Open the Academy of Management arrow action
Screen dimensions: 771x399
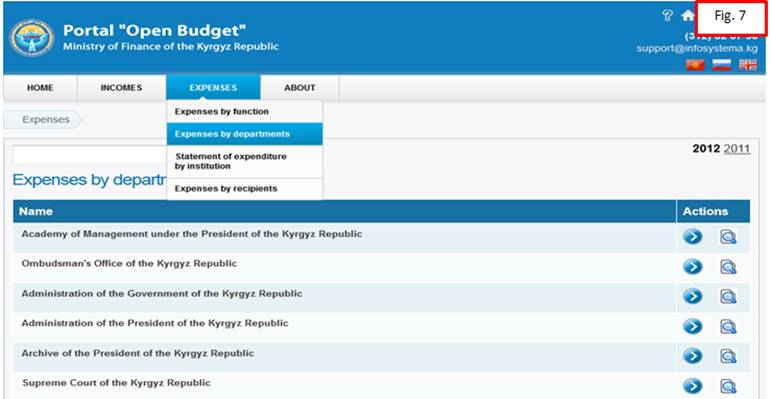(692, 237)
